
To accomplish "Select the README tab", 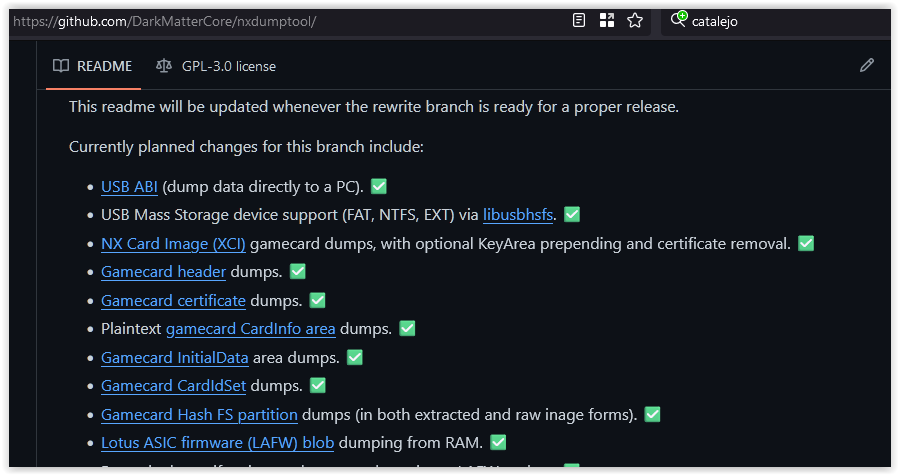I will point(93,67).
